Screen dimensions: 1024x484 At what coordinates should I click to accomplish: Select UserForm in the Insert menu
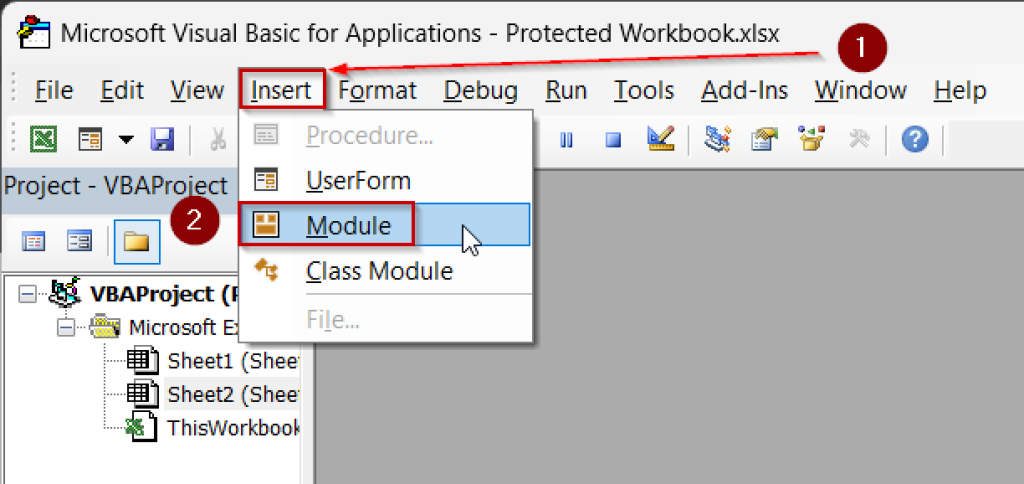tap(357, 181)
